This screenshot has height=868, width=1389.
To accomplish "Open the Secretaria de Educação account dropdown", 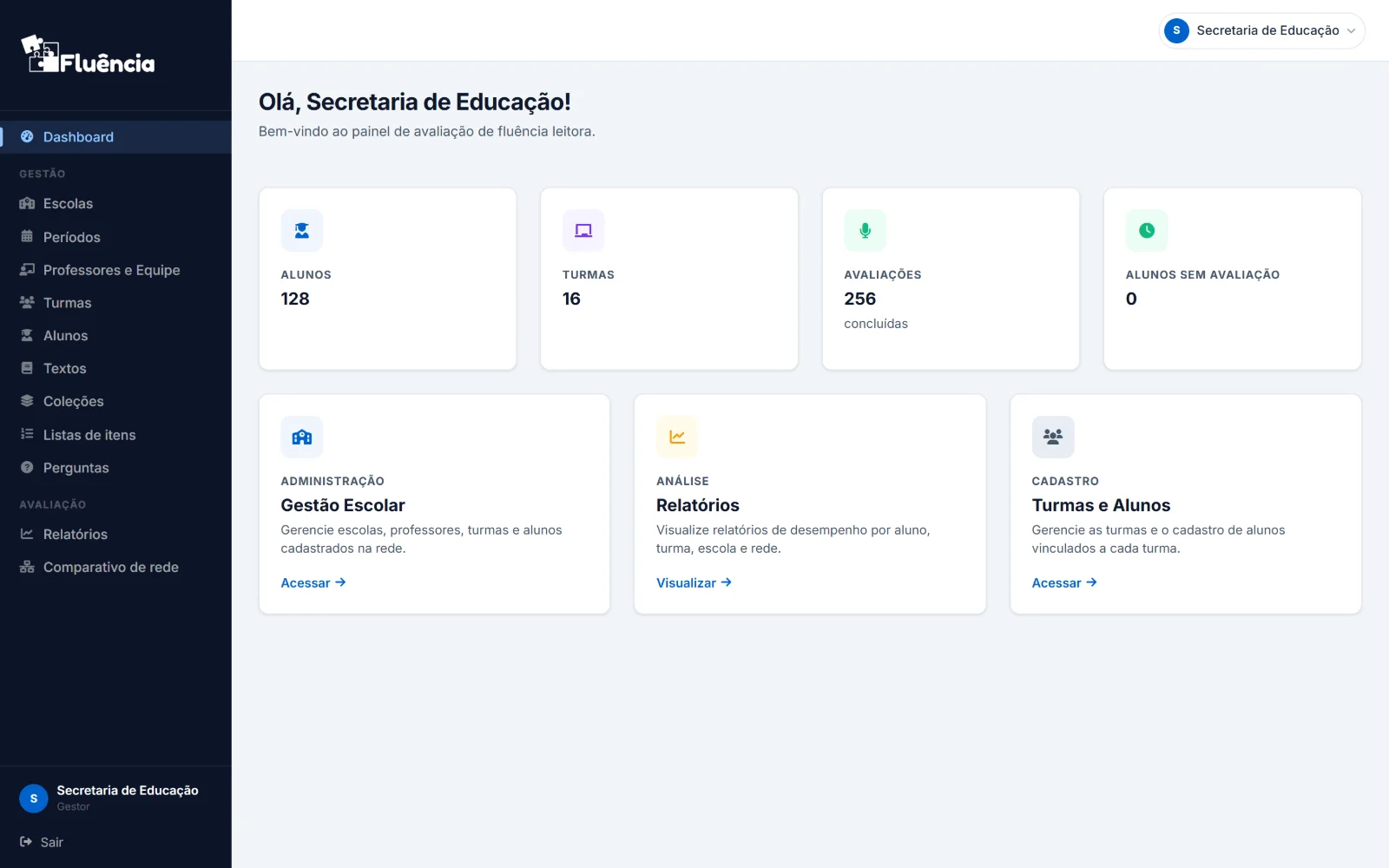I will click(x=1261, y=30).
